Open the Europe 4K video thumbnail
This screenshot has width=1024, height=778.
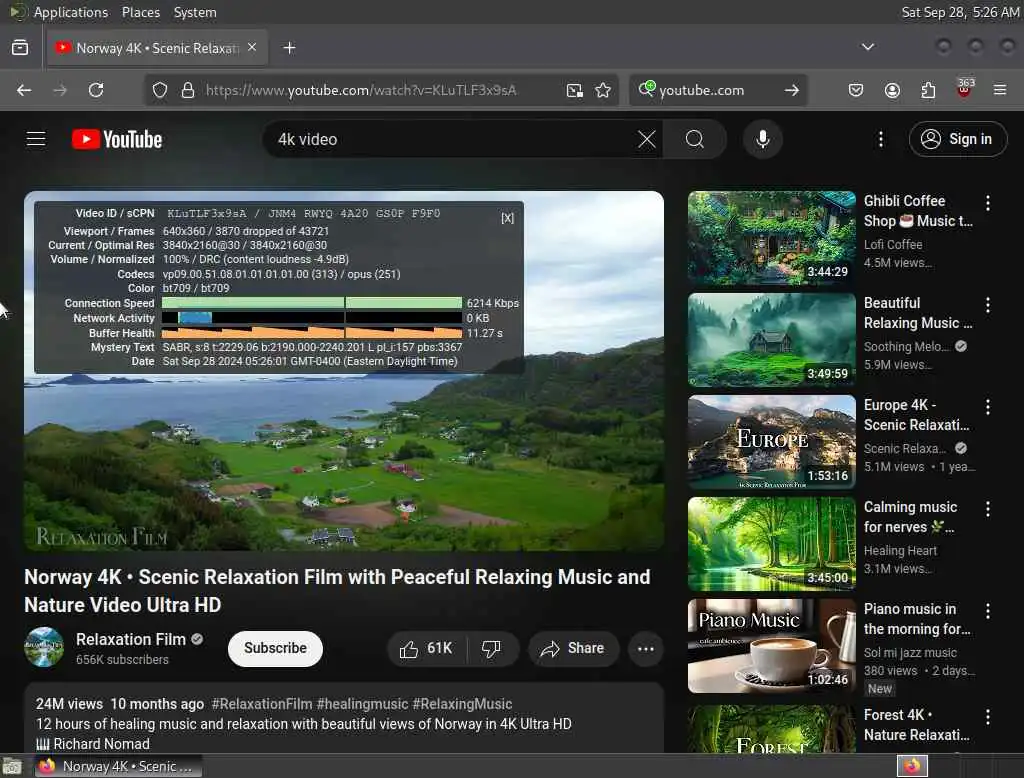coord(771,442)
